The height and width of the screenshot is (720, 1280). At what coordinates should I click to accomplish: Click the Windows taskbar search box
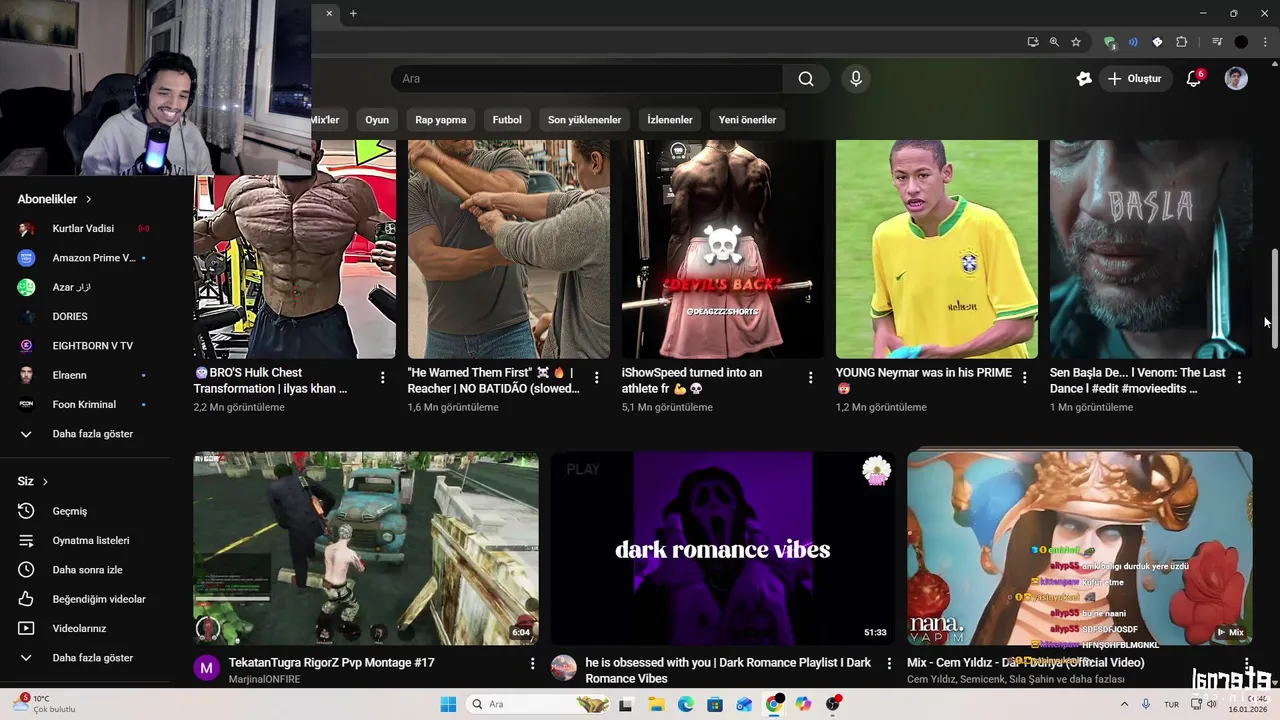(539, 704)
